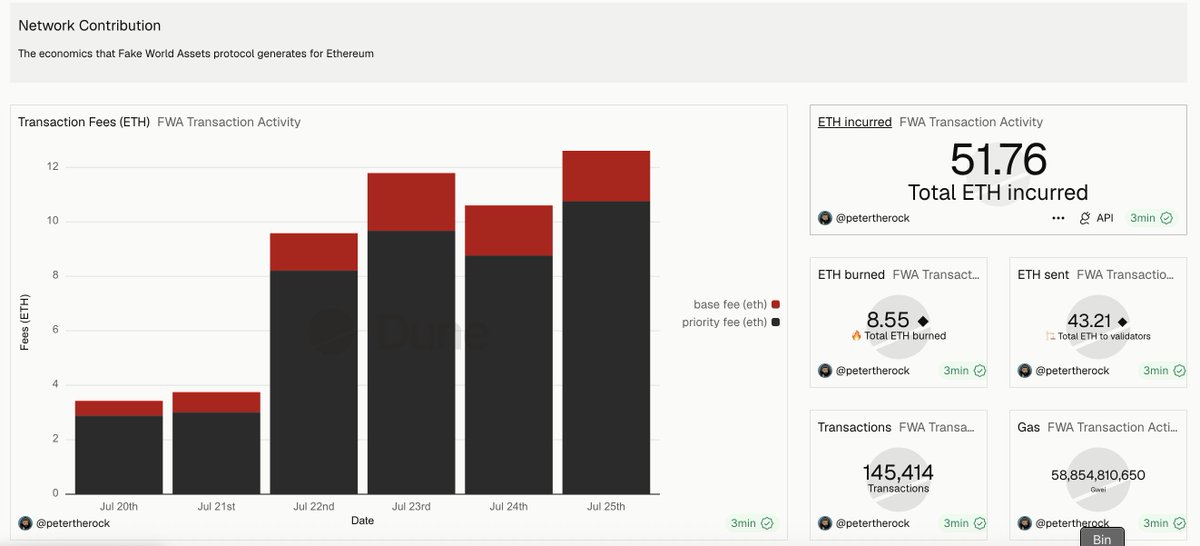Viewport: 1200px width, 546px height.
Task: Click the 51.76 total ETH value
Action: [x=998, y=160]
